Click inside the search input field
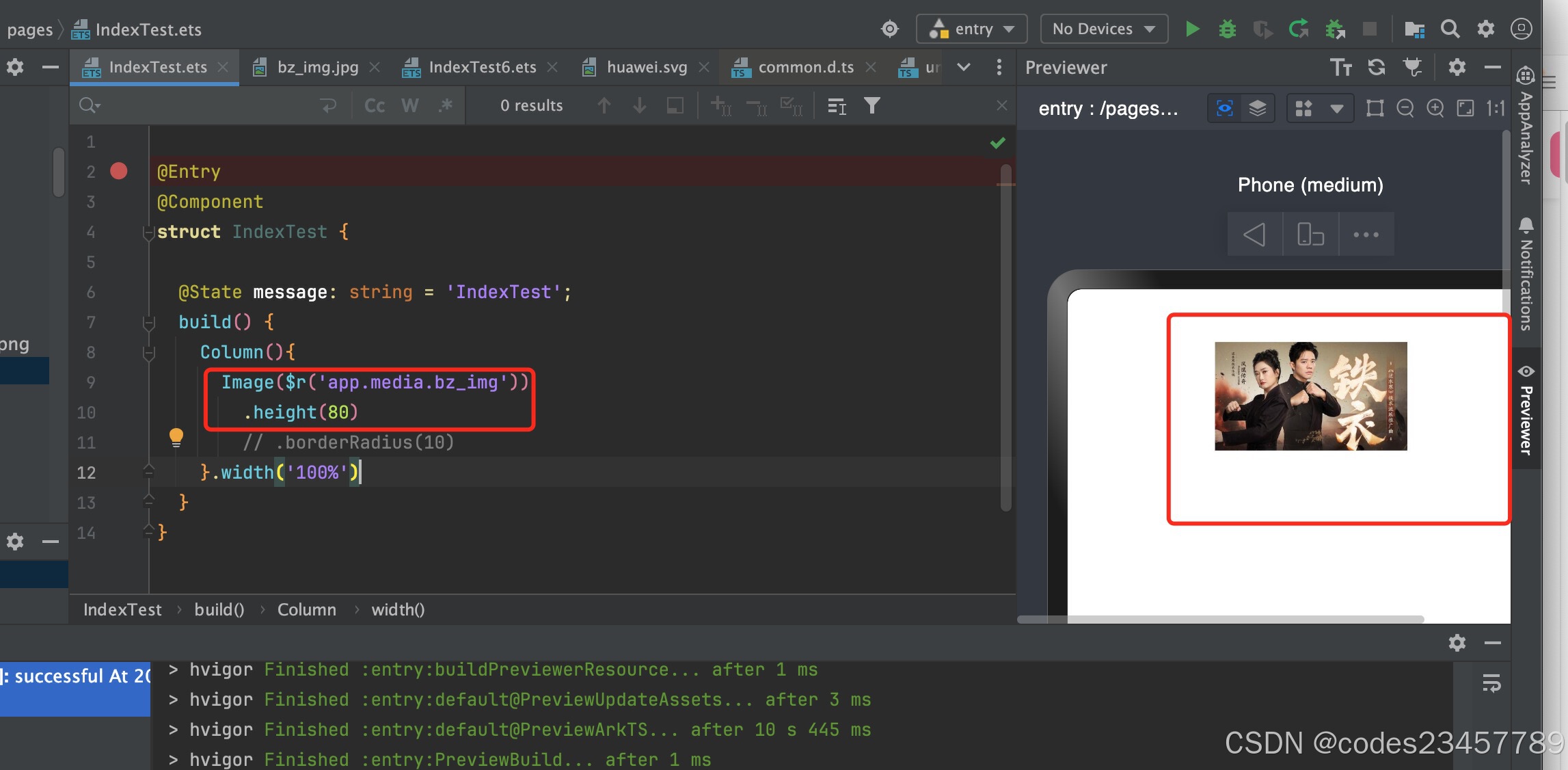The image size is (1568, 770). [x=205, y=105]
